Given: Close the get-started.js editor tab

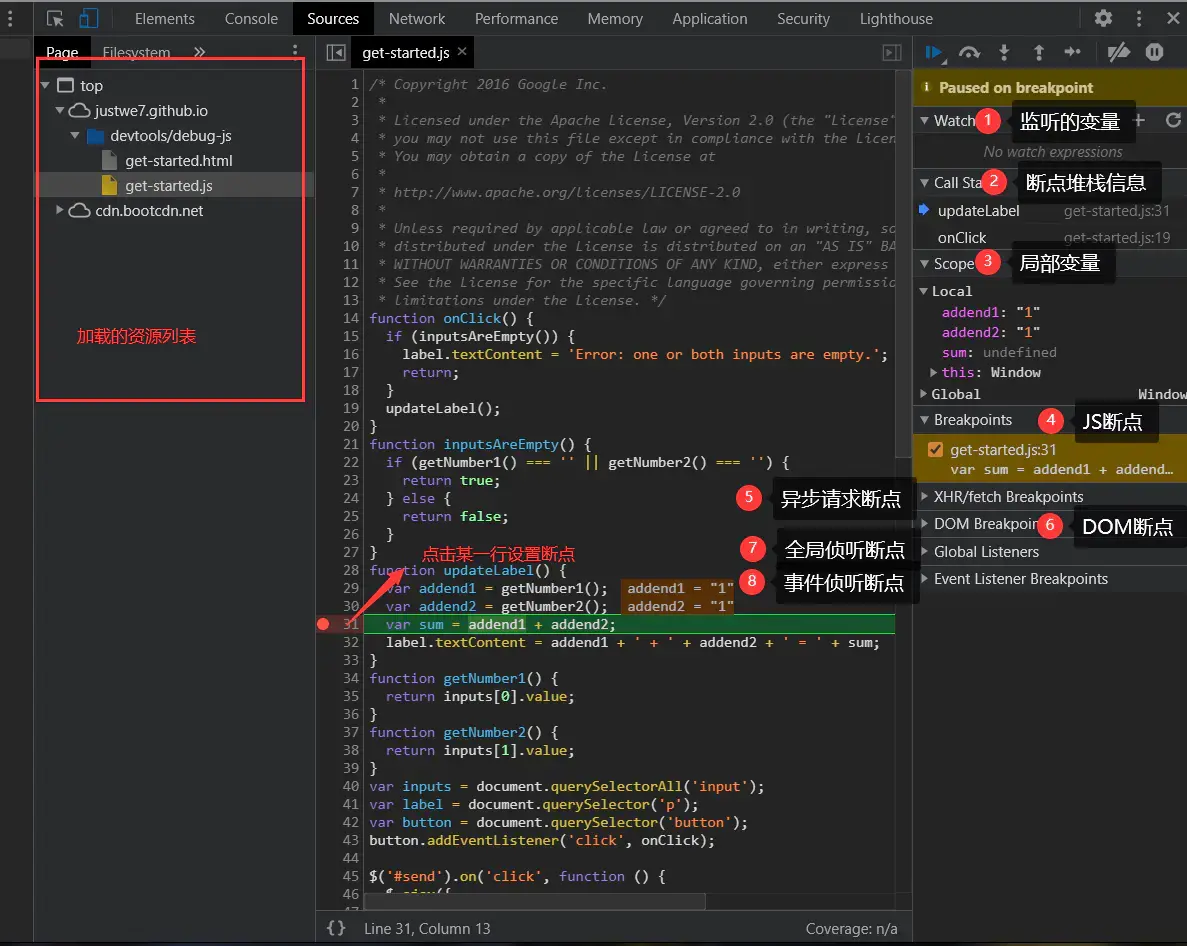Looking at the screenshot, I should tap(462, 51).
